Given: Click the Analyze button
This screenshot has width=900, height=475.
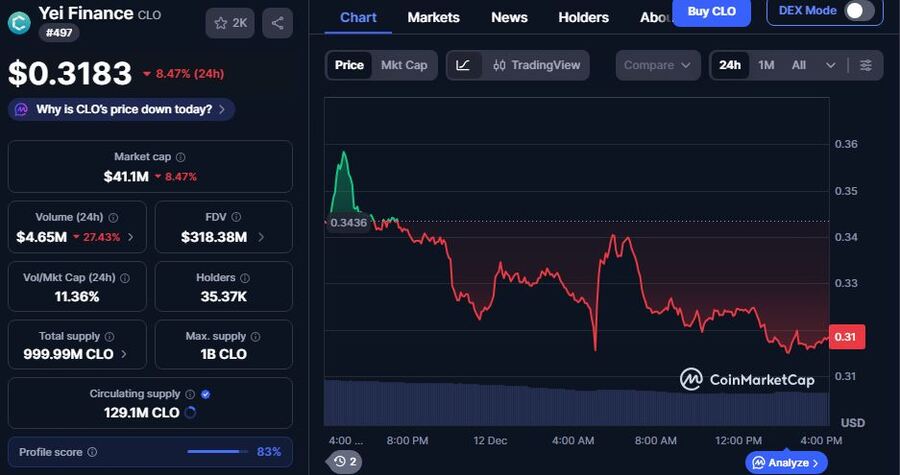Looking at the screenshot, I should click(786, 462).
